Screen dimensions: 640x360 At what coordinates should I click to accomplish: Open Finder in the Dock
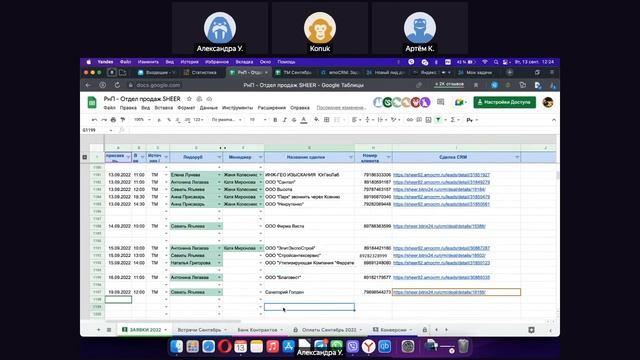click(176, 347)
